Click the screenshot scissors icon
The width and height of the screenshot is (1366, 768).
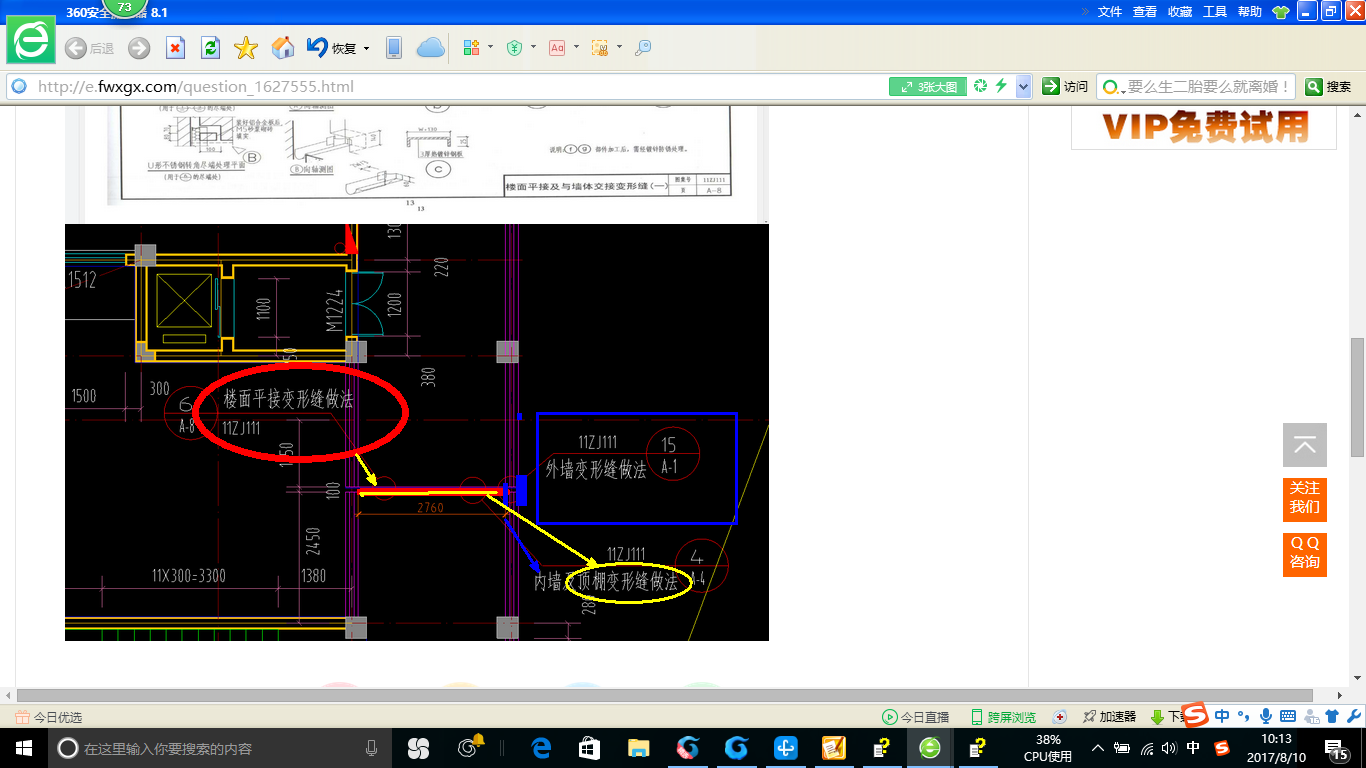pyautogui.click(x=600, y=48)
